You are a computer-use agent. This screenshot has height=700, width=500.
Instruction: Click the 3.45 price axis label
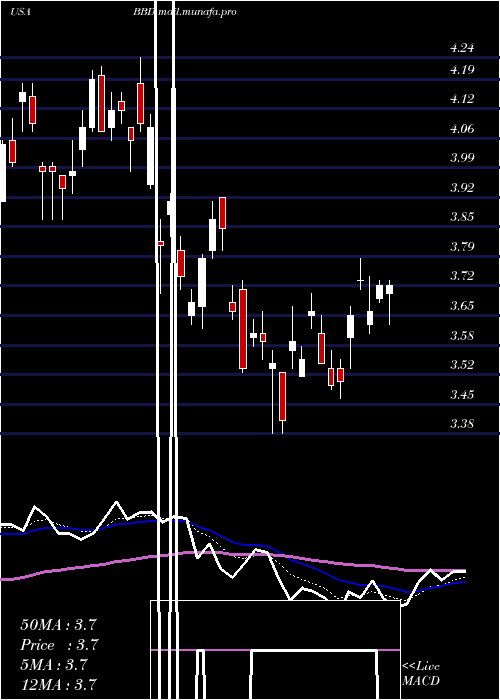pos(462,395)
